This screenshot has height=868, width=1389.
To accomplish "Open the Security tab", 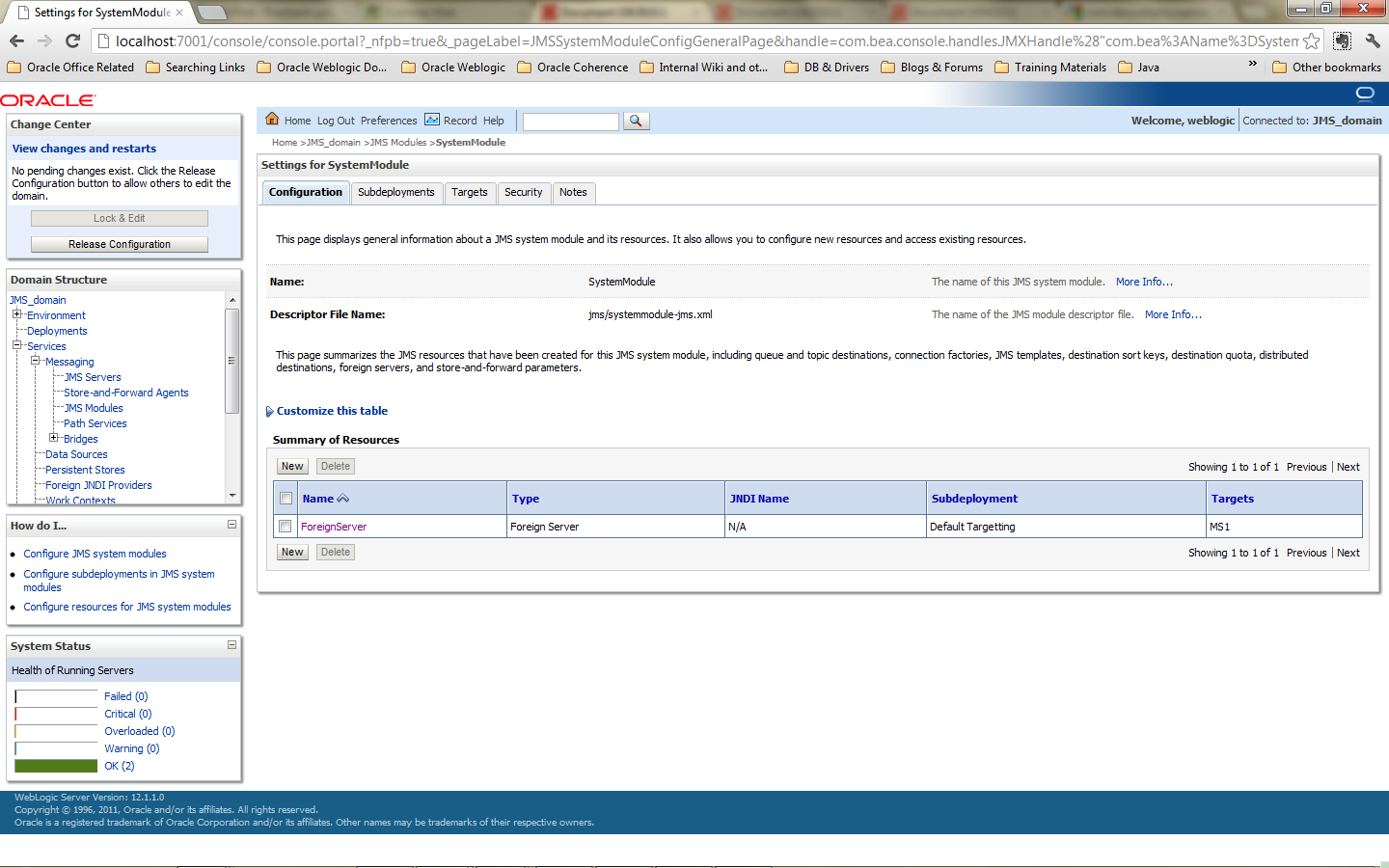I will [x=524, y=193].
